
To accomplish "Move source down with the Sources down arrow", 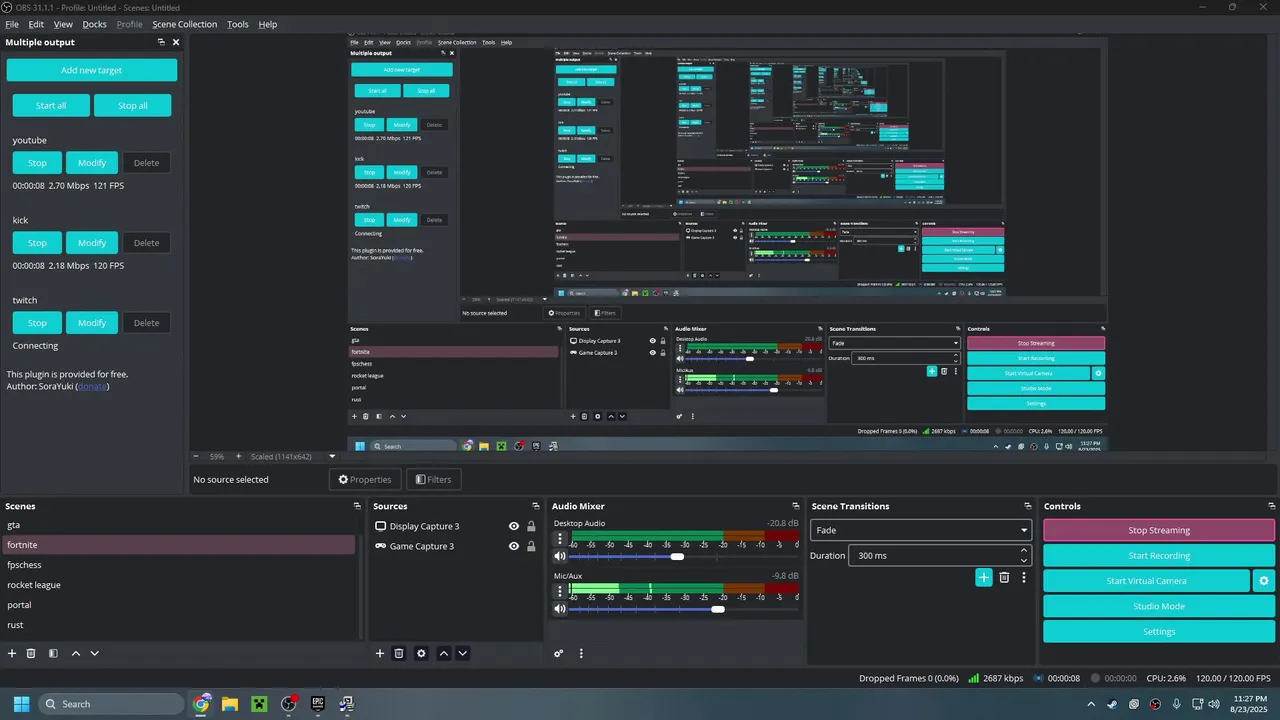I will 462,653.
